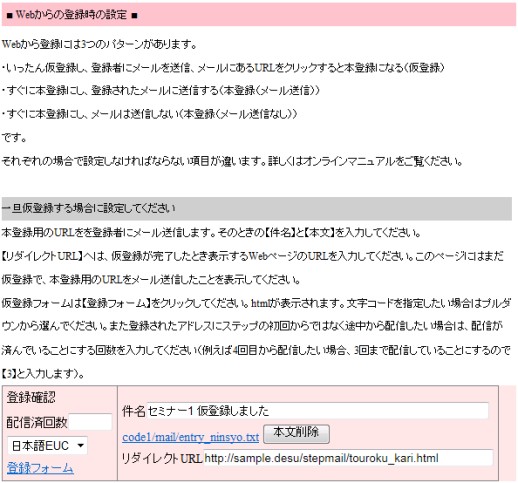
Task: Click the リダイレクトURL input field
Action: pos(348,458)
